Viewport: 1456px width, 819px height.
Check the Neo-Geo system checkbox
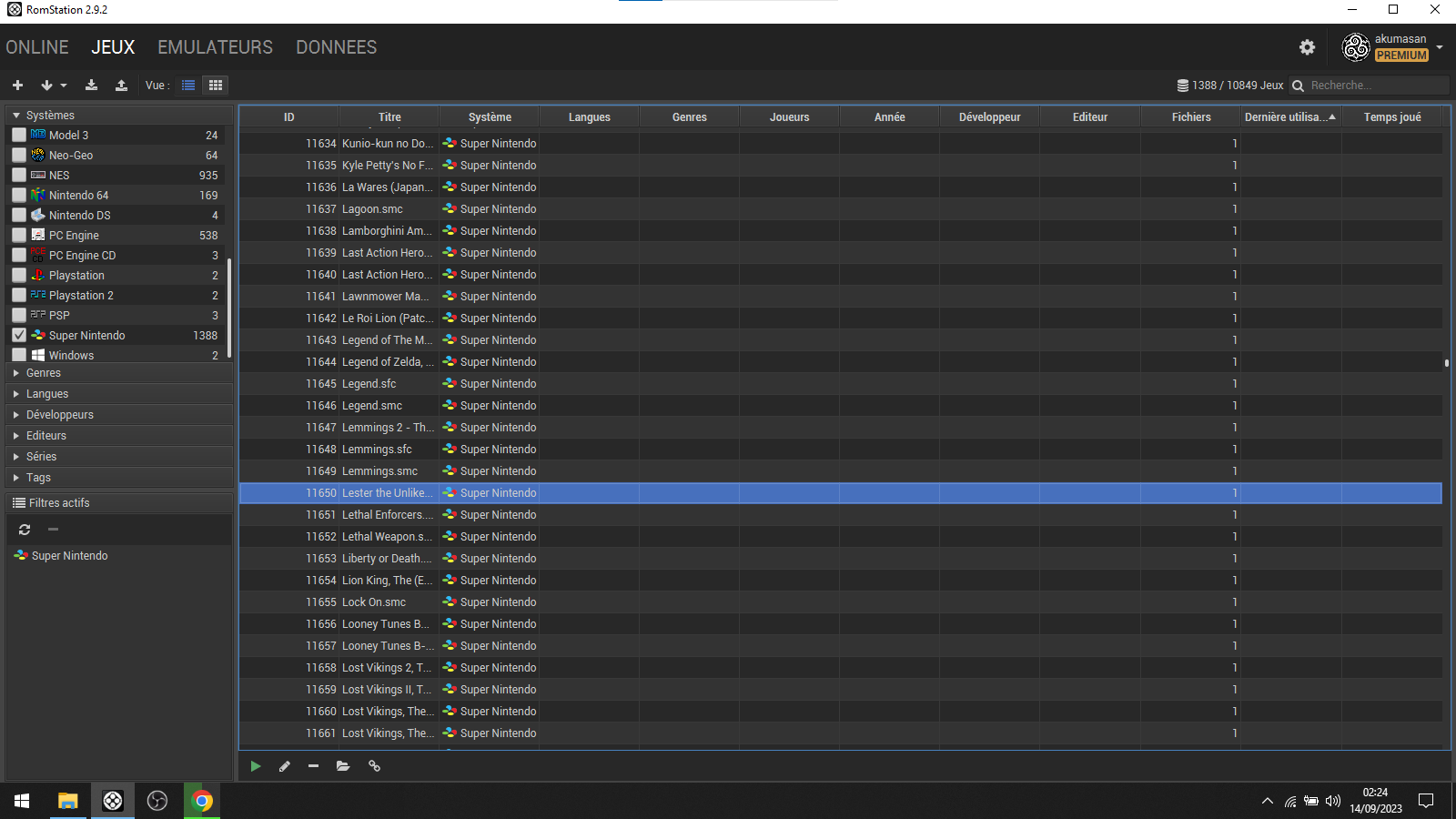[x=19, y=155]
